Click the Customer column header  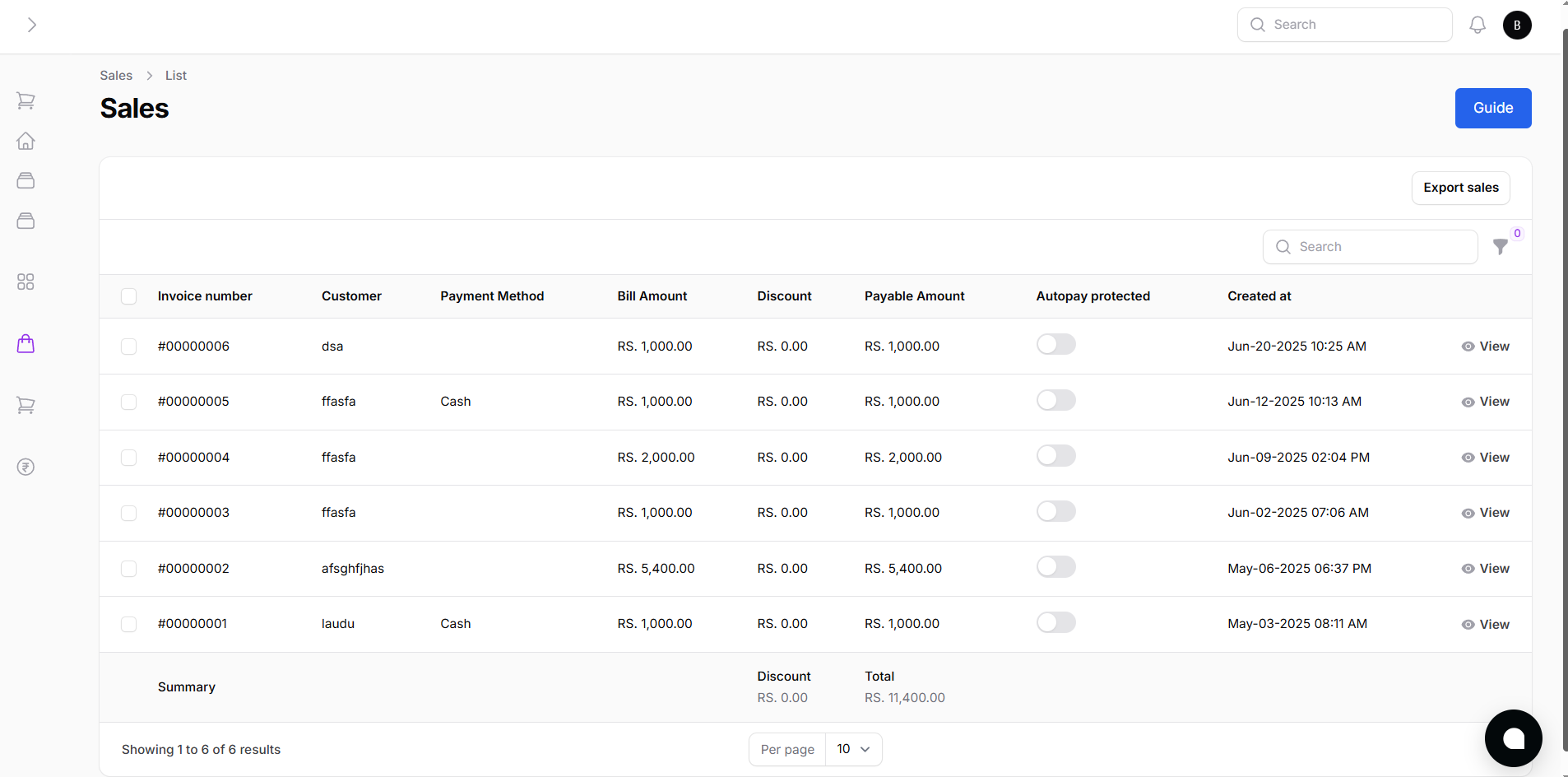pos(351,296)
